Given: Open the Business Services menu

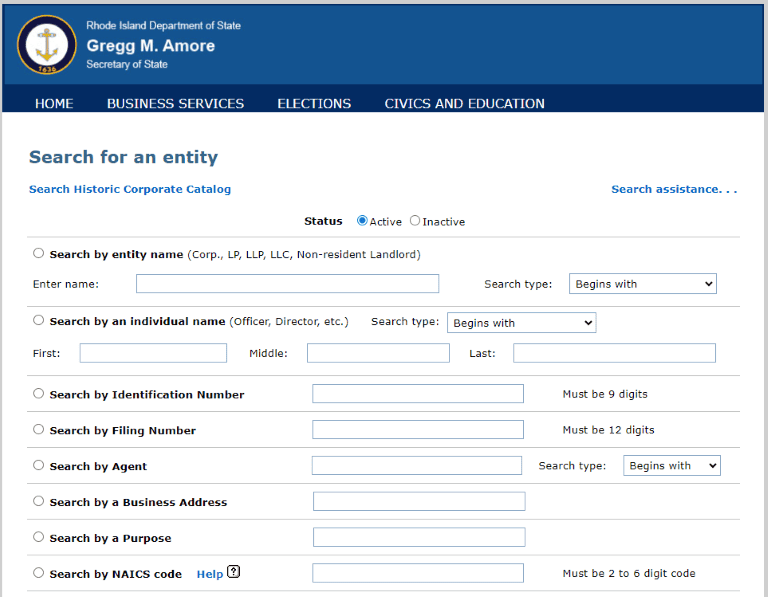Looking at the screenshot, I should click(x=175, y=103).
